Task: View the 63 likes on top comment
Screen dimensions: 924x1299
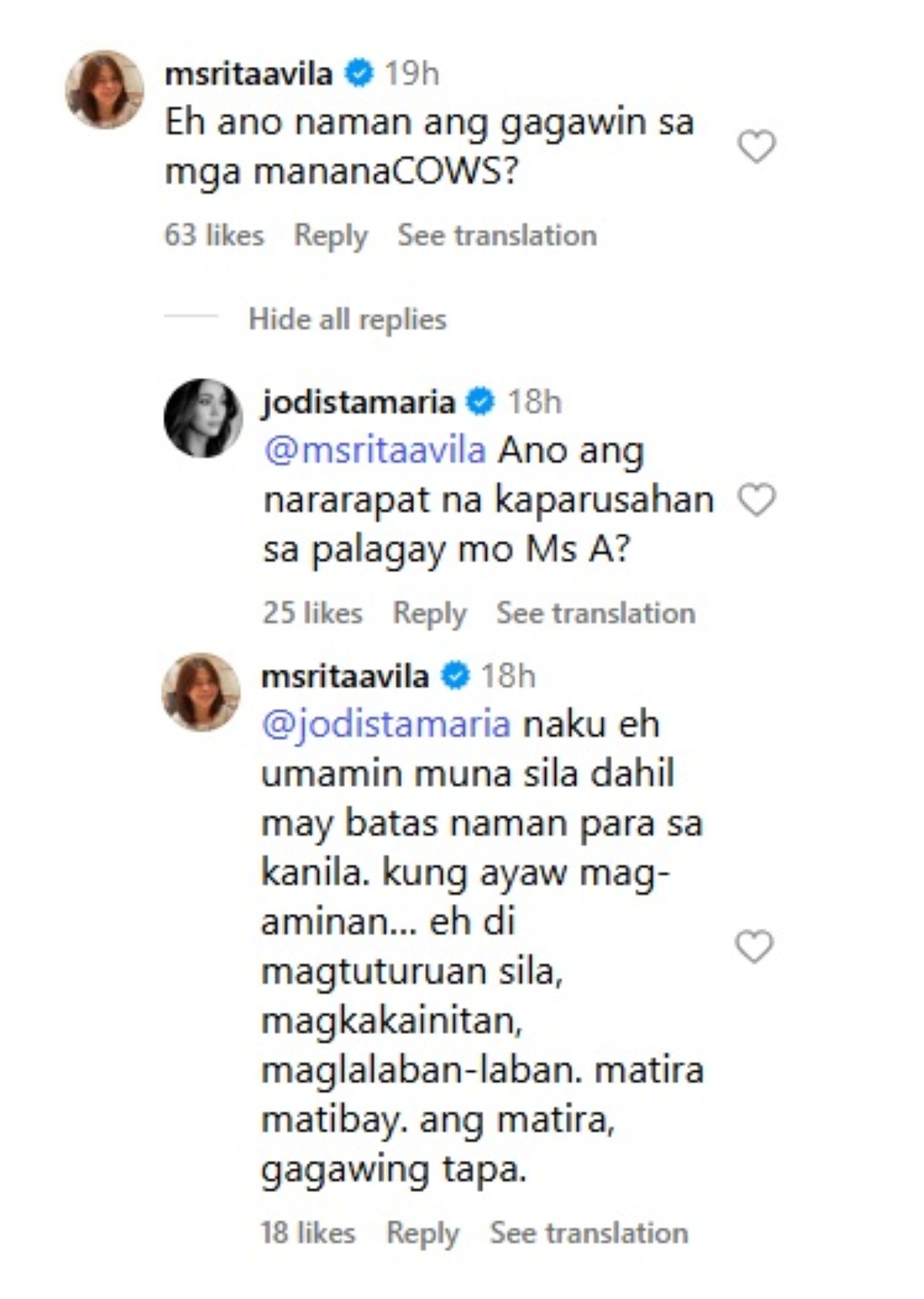Action: (214, 236)
